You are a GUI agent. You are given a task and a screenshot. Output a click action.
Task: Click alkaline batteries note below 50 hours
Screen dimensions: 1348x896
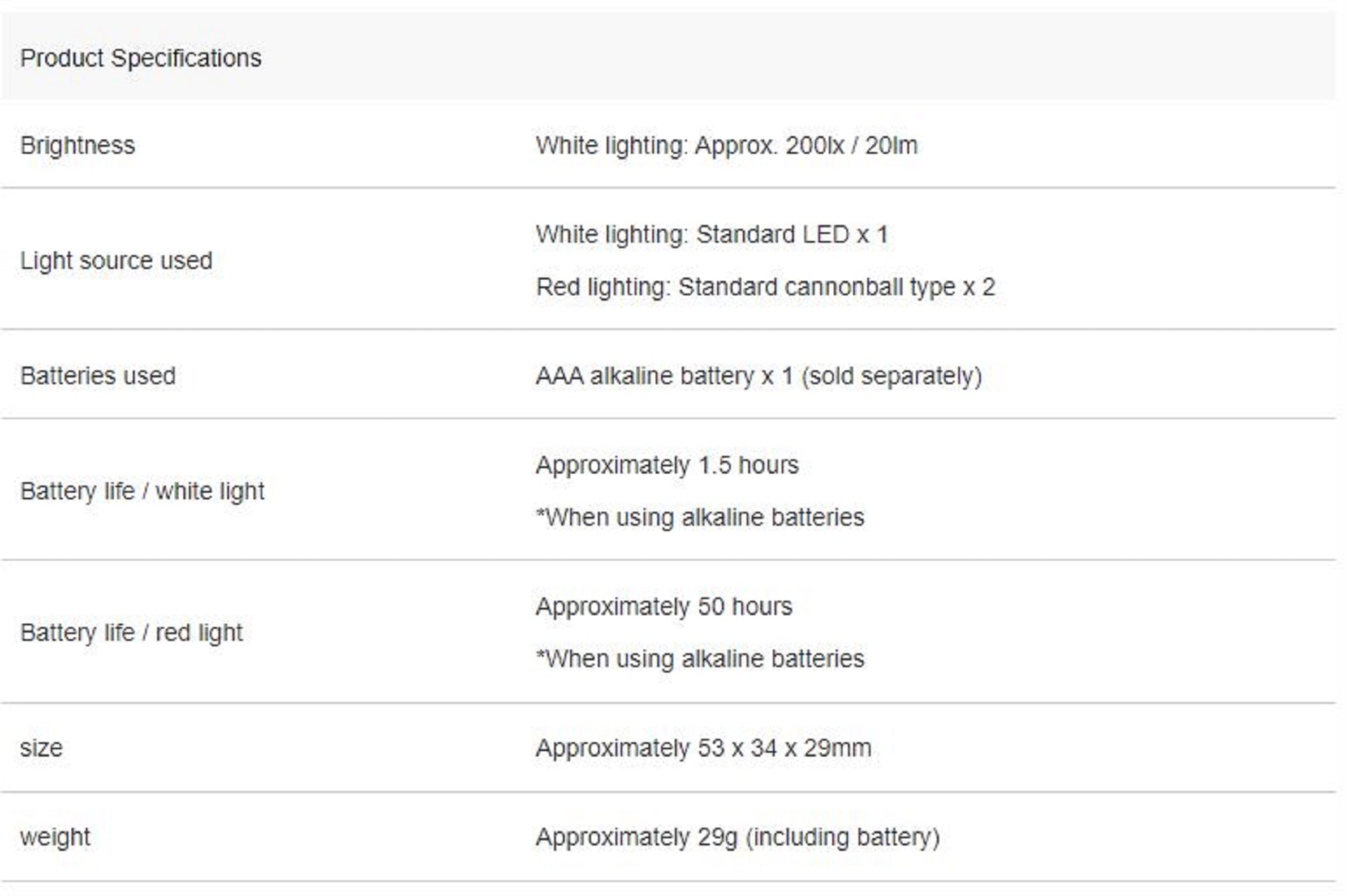(700, 659)
